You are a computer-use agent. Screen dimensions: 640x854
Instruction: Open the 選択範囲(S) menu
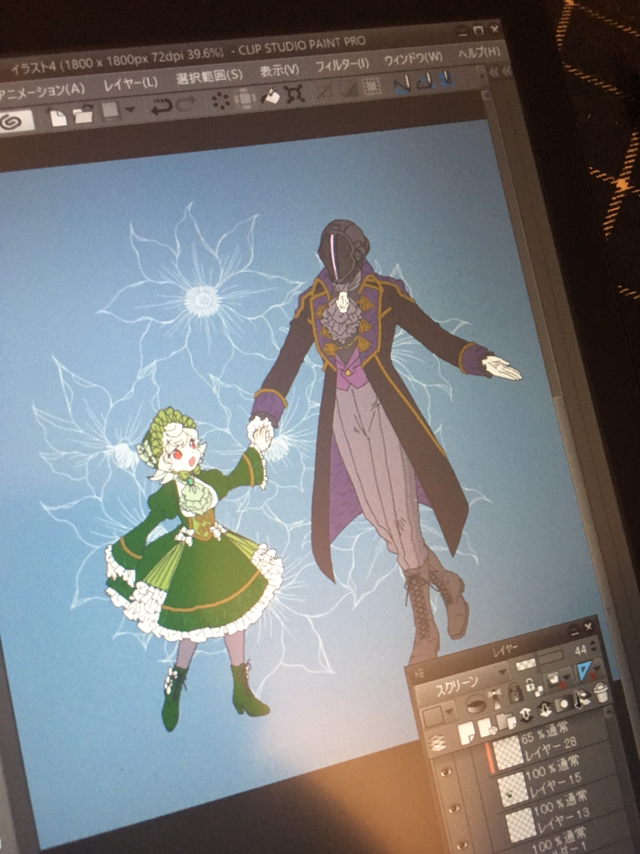click(x=210, y=76)
